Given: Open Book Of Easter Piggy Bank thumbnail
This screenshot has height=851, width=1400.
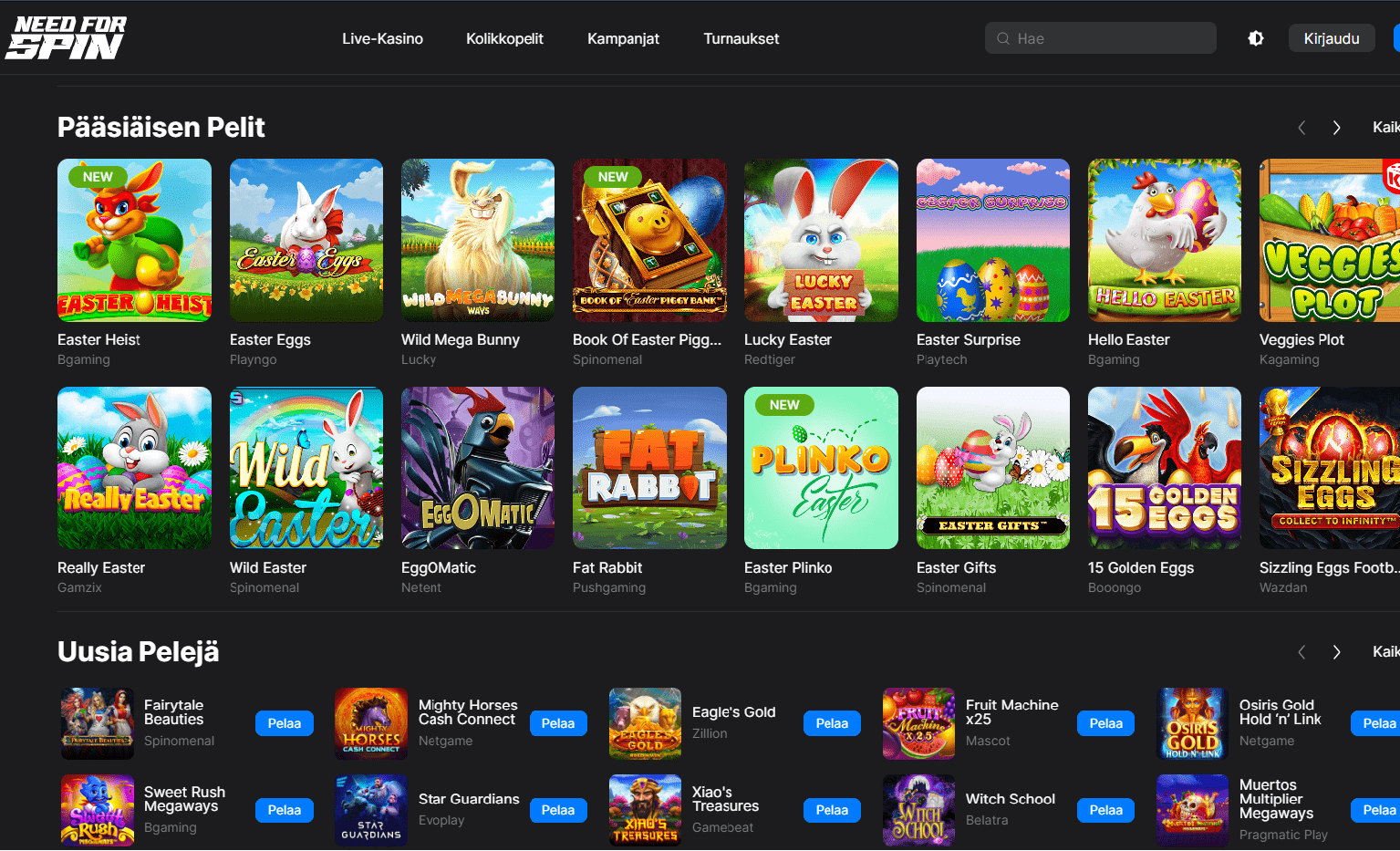Looking at the screenshot, I should pos(649,240).
